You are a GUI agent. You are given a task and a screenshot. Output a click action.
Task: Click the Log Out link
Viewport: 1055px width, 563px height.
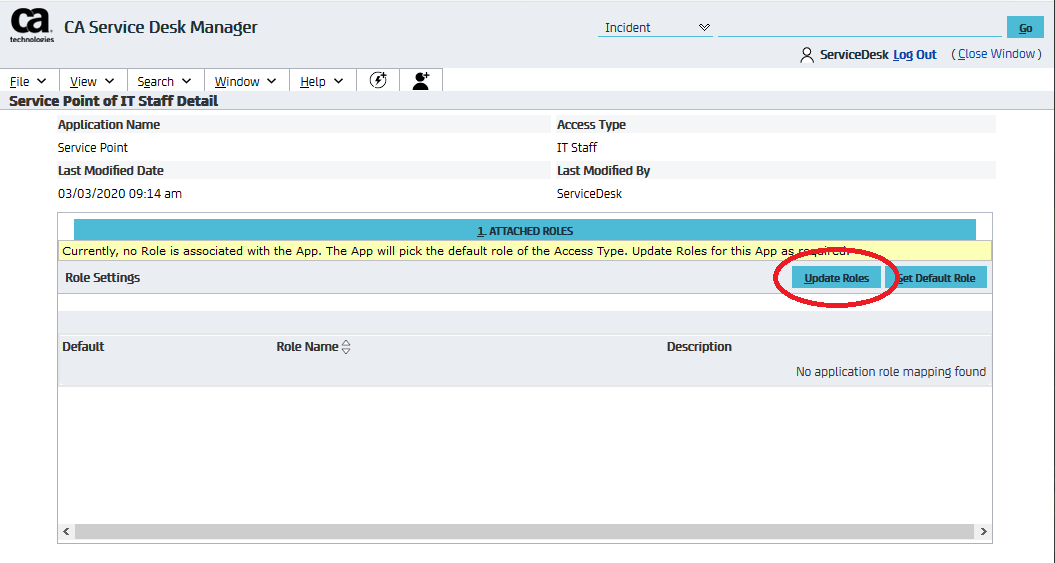point(914,55)
